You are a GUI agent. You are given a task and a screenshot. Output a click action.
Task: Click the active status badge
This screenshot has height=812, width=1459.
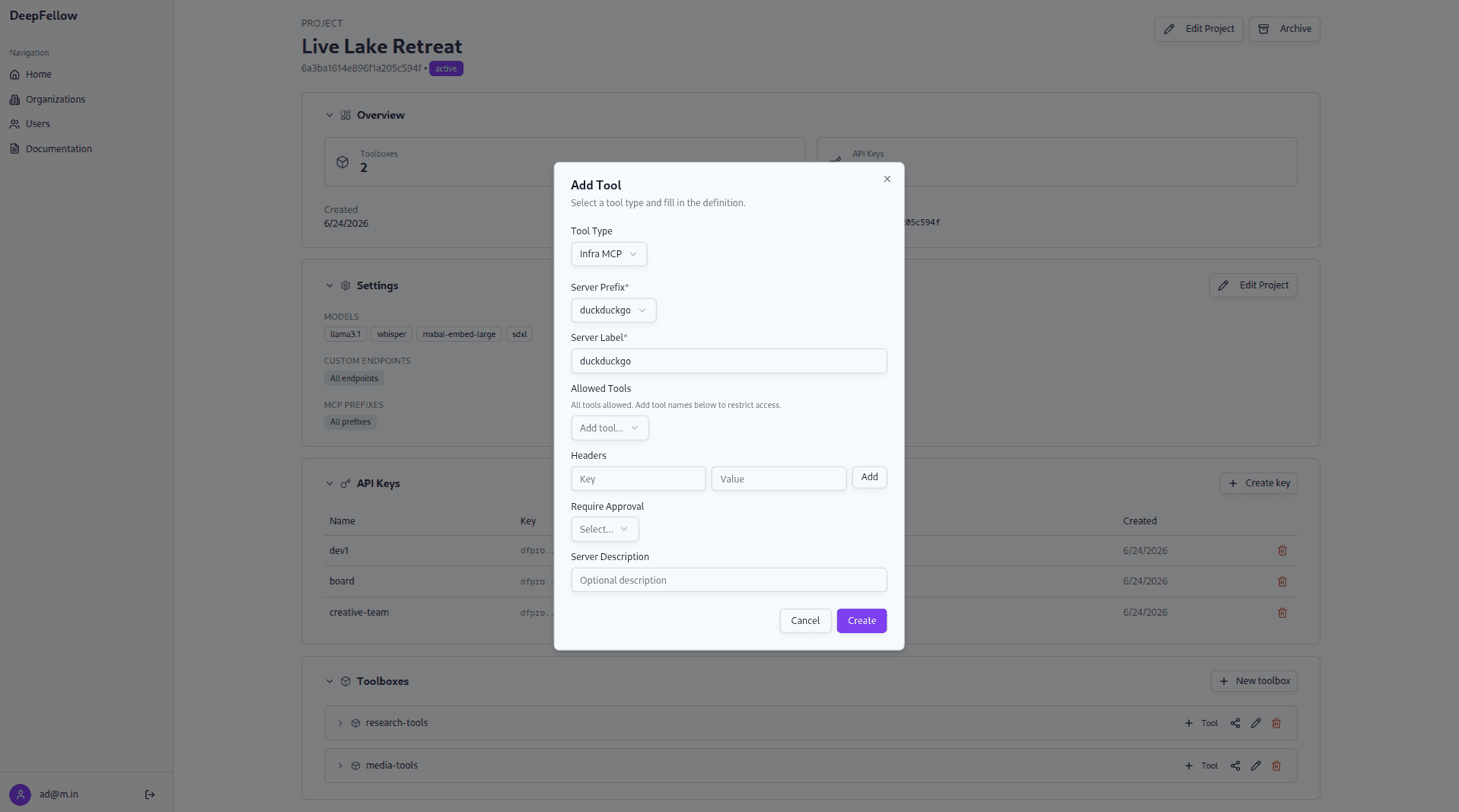coord(446,69)
